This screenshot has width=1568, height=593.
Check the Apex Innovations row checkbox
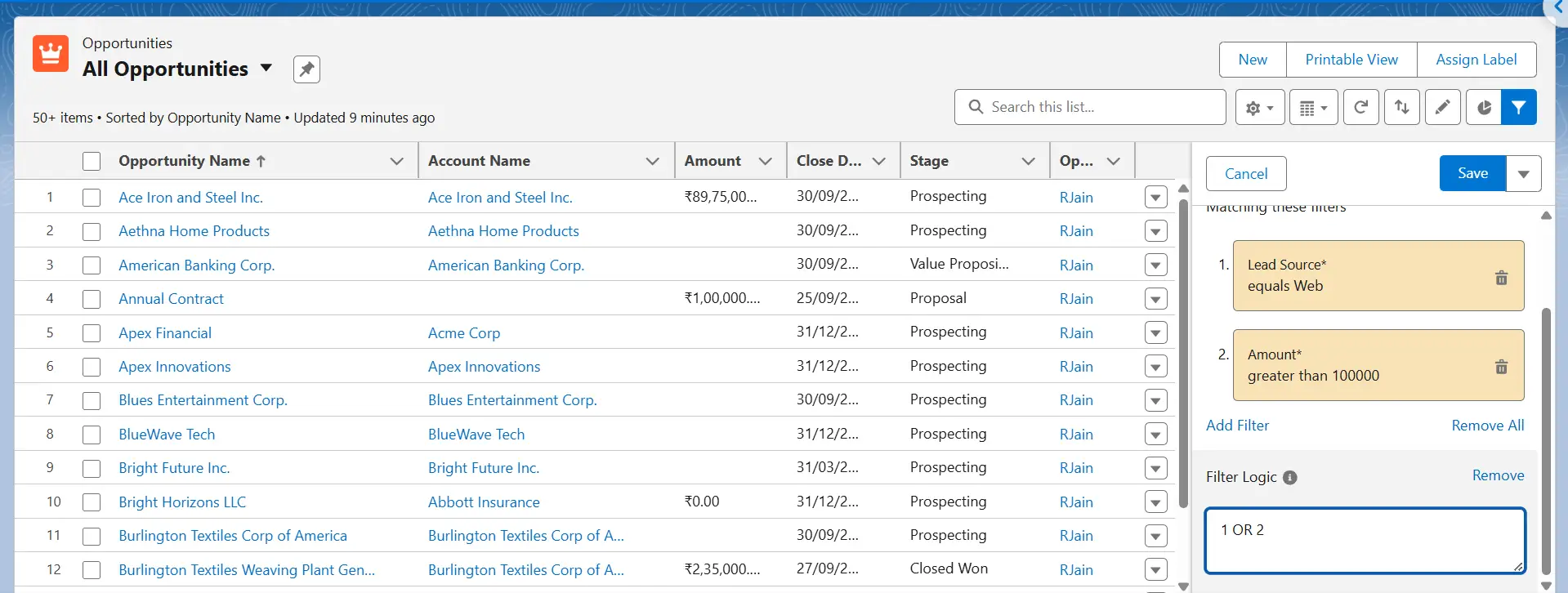point(92,367)
